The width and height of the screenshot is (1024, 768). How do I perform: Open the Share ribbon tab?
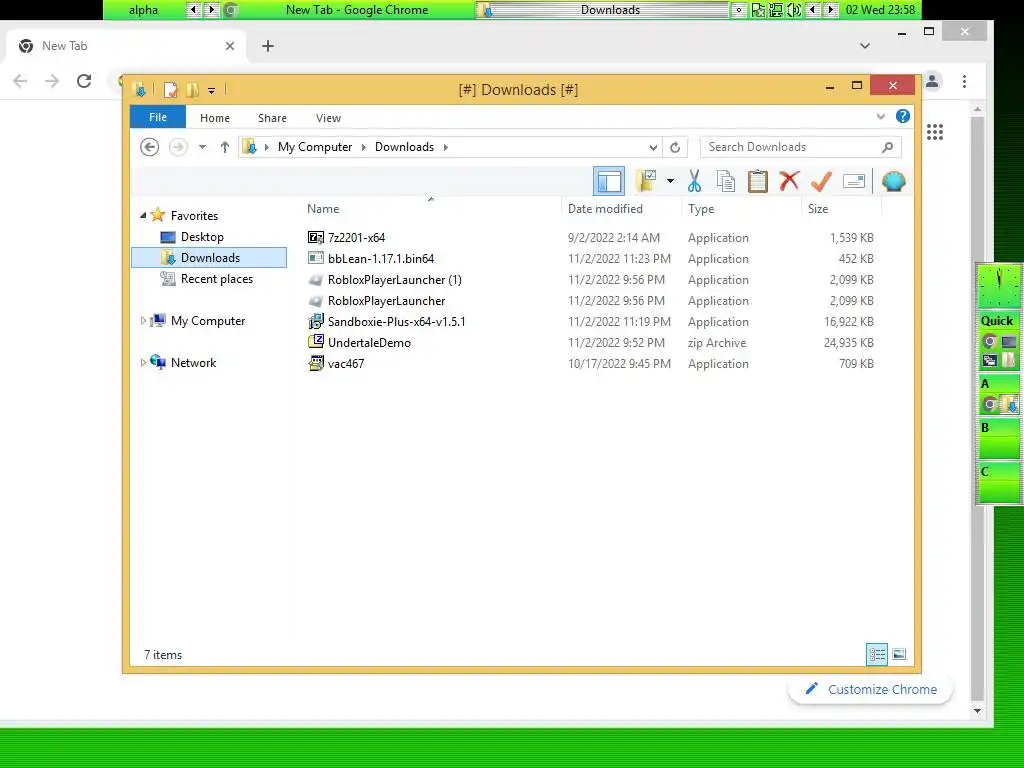[272, 118]
